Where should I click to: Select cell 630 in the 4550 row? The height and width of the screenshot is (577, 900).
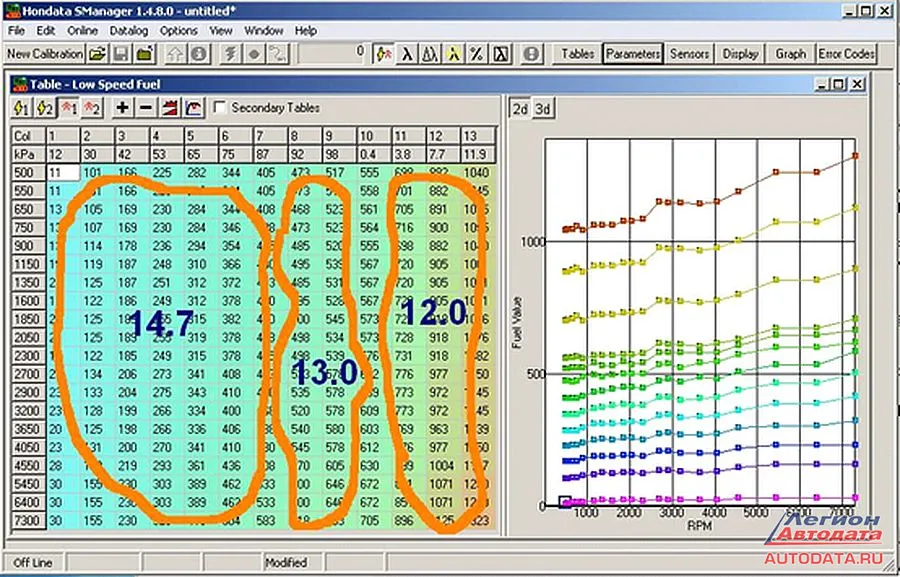[373, 466]
